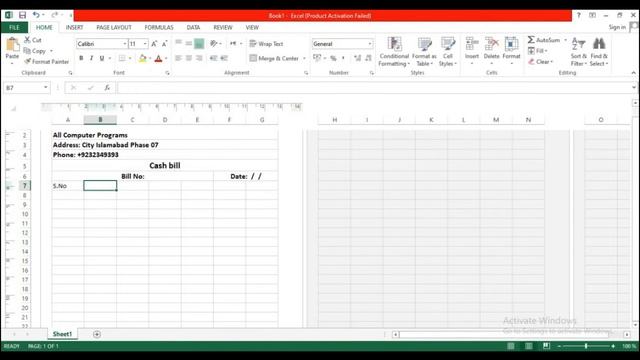Switch to the DATA tab
The width and height of the screenshot is (640, 360).
tap(193, 27)
